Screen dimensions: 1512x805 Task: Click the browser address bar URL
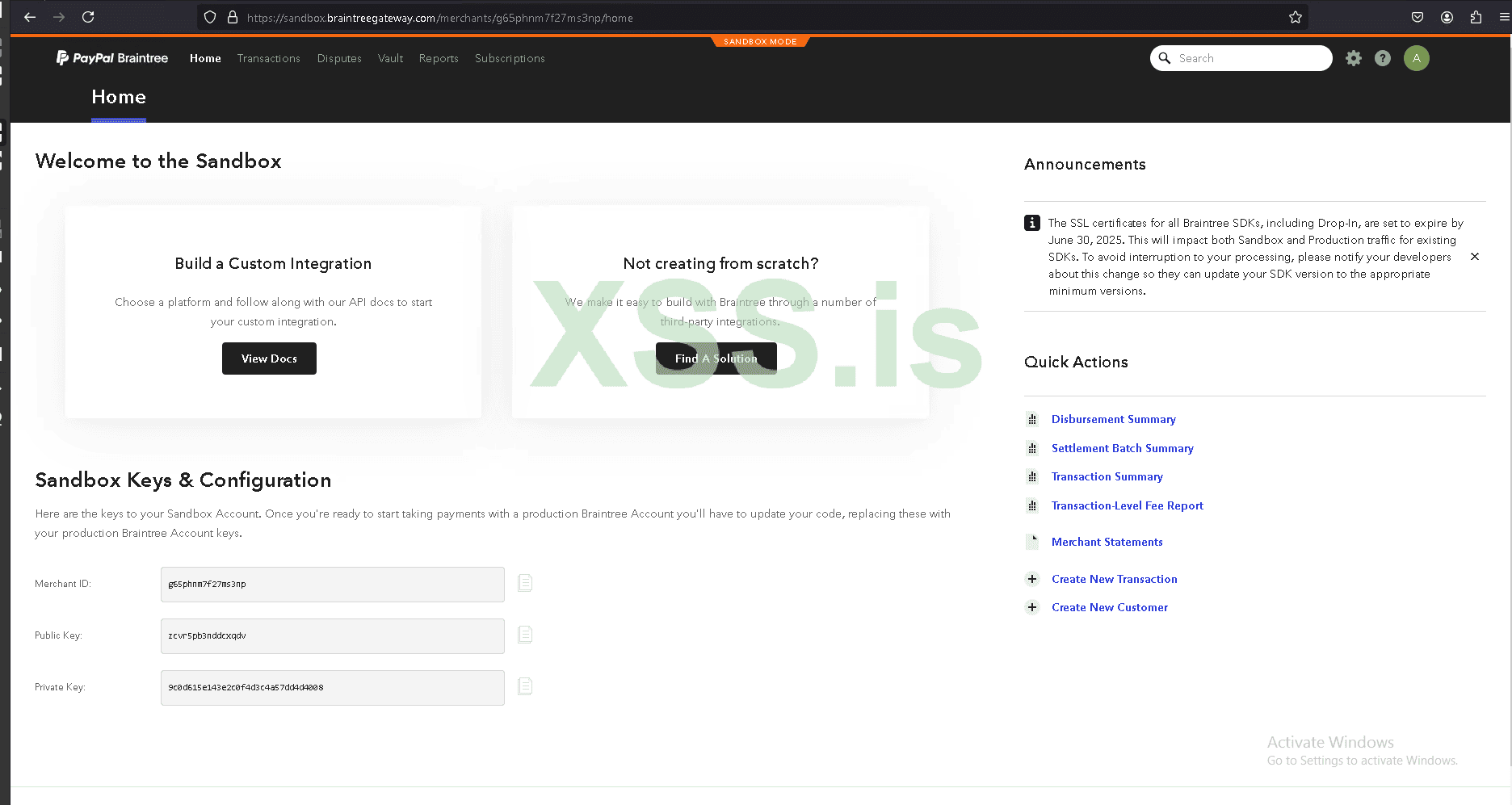click(x=440, y=18)
